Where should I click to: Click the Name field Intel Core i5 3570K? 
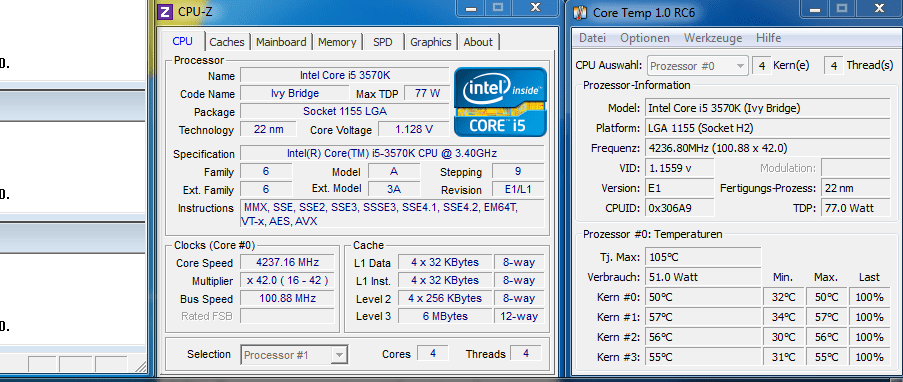[344, 75]
